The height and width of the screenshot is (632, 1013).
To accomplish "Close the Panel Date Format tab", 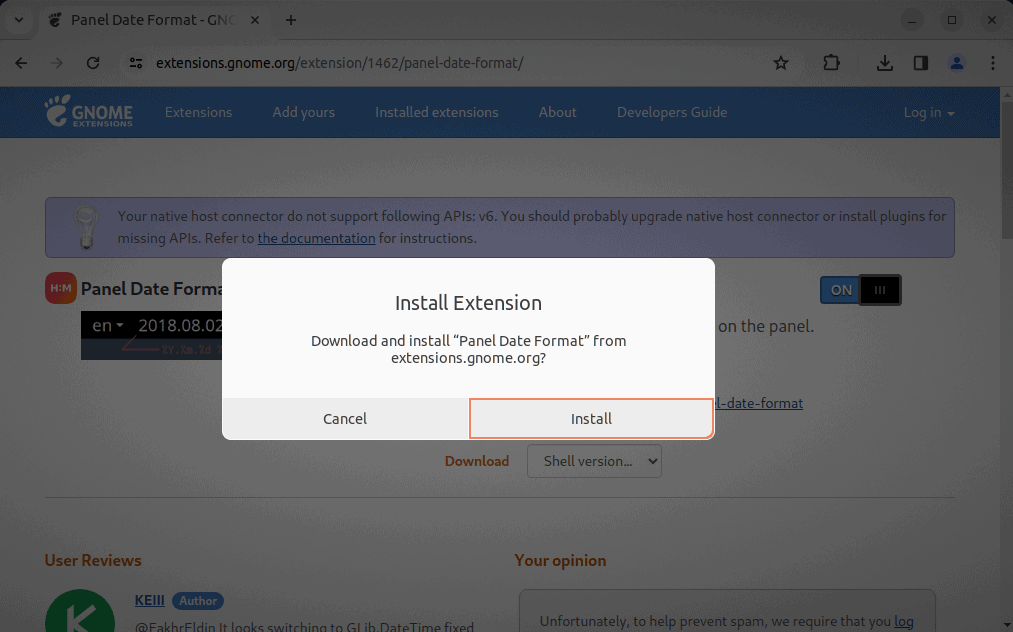I will tap(255, 20).
